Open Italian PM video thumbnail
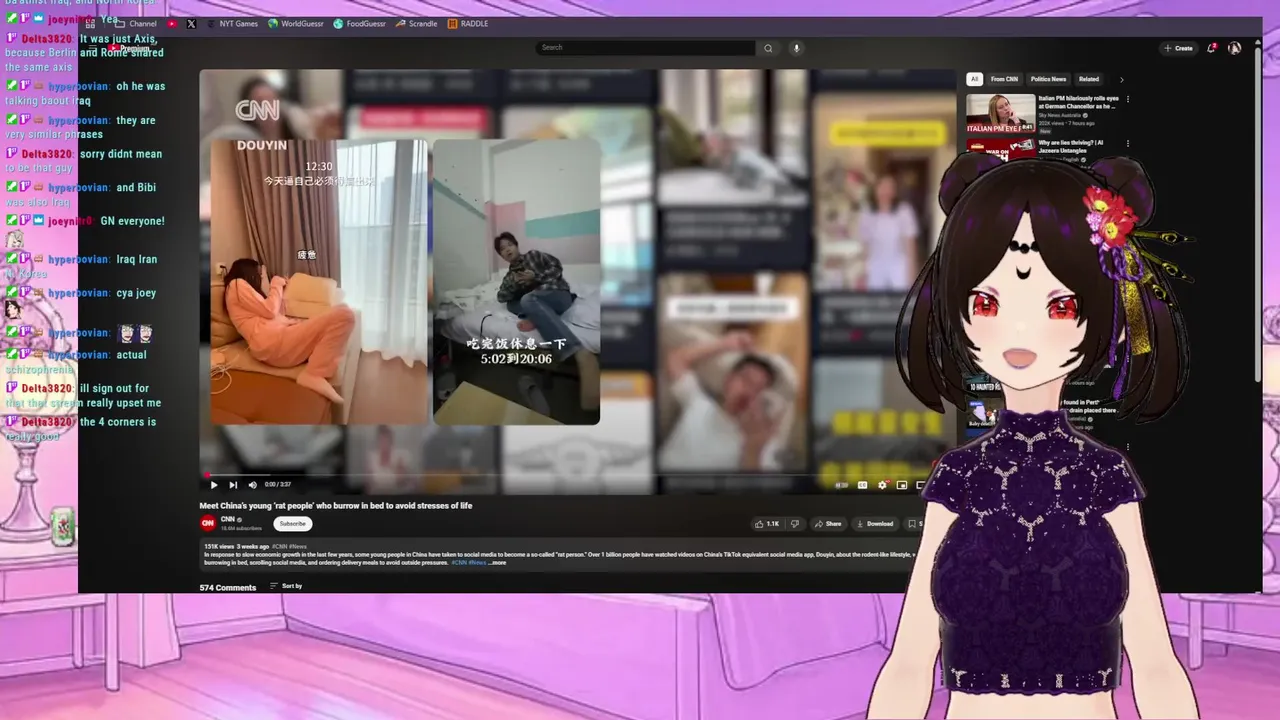1280x720 pixels. (x=1000, y=113)
